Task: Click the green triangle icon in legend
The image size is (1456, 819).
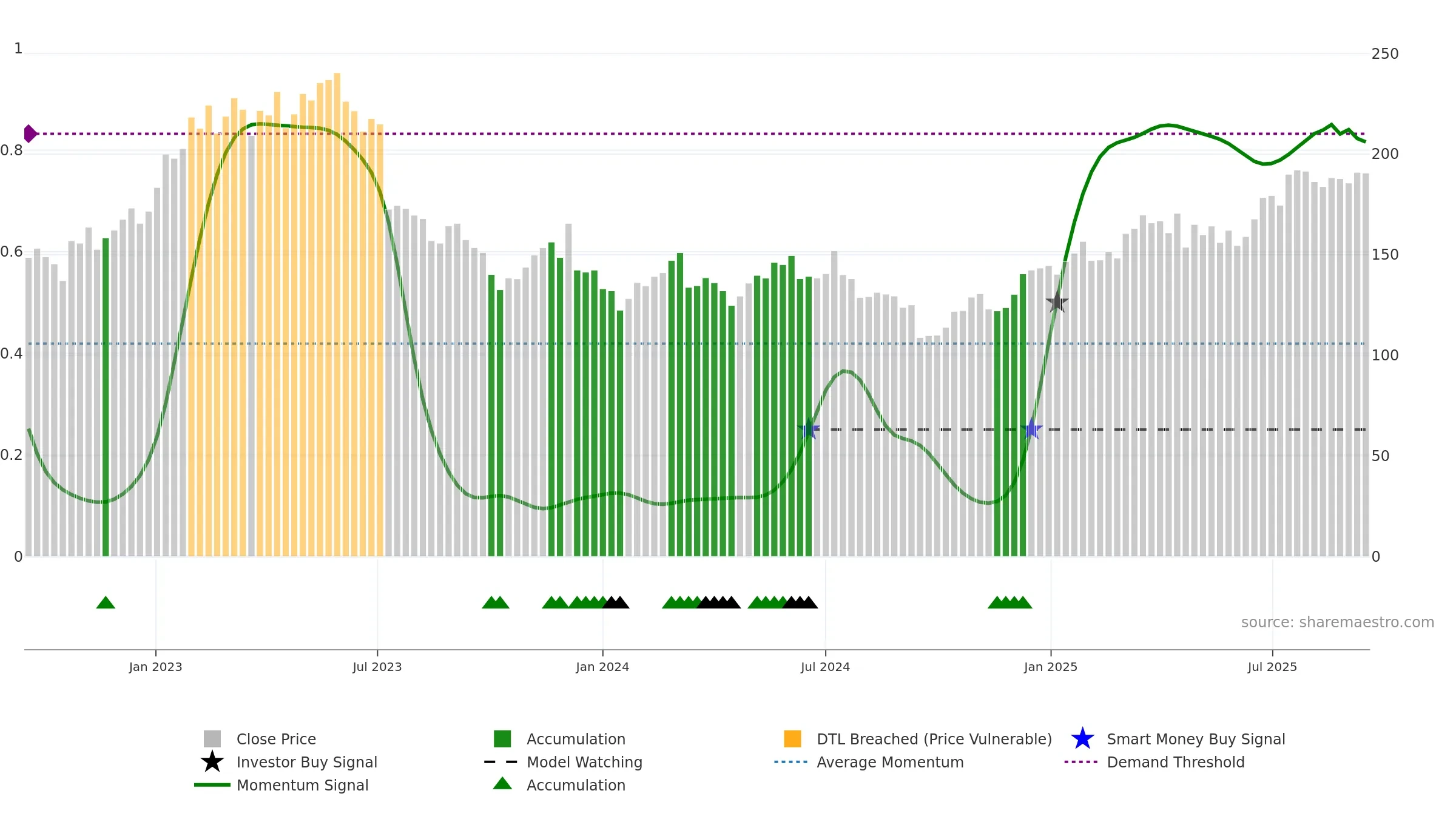Action: [x=502, y=784]
